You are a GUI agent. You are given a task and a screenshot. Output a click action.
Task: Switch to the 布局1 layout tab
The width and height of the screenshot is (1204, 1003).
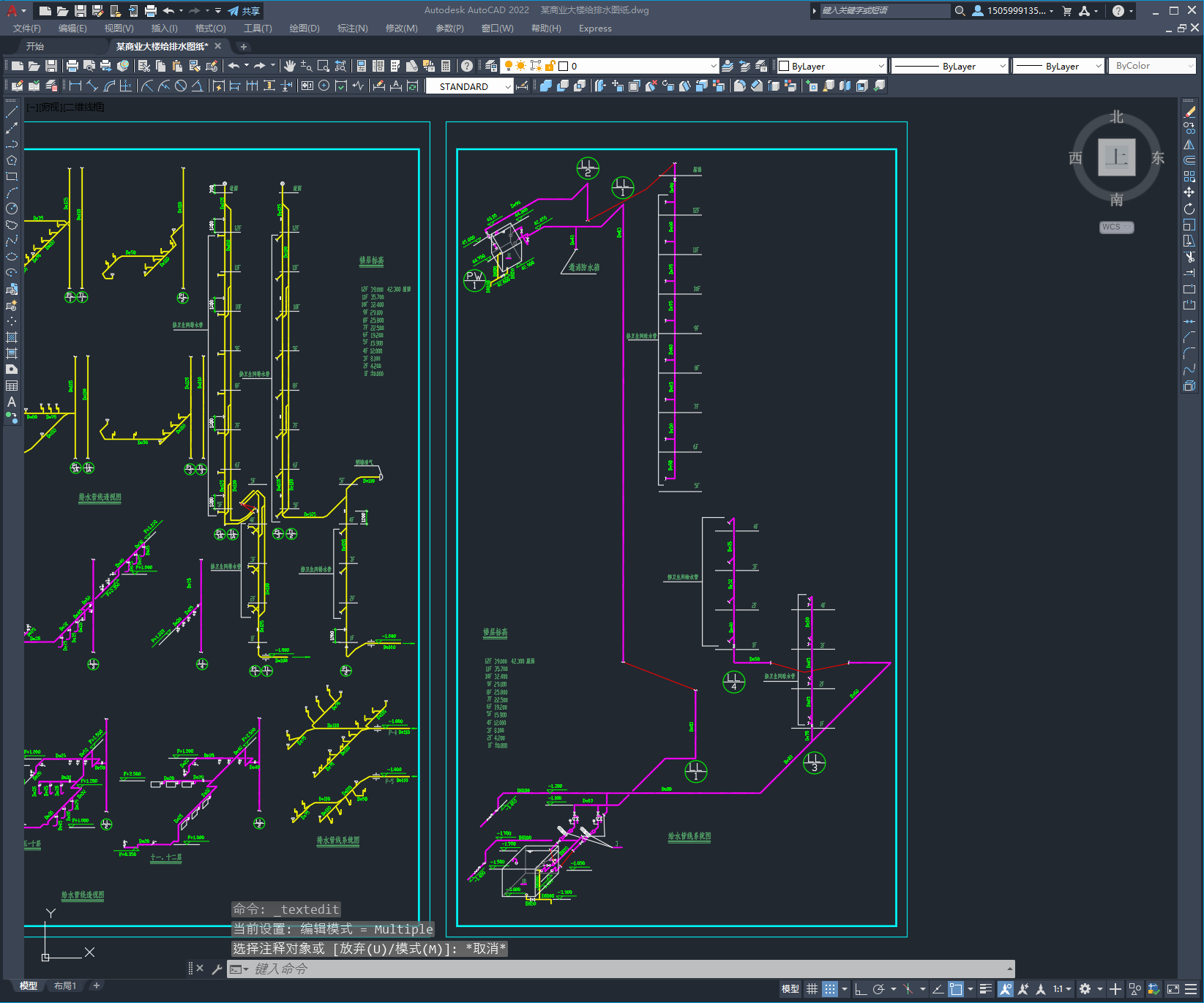64,985
